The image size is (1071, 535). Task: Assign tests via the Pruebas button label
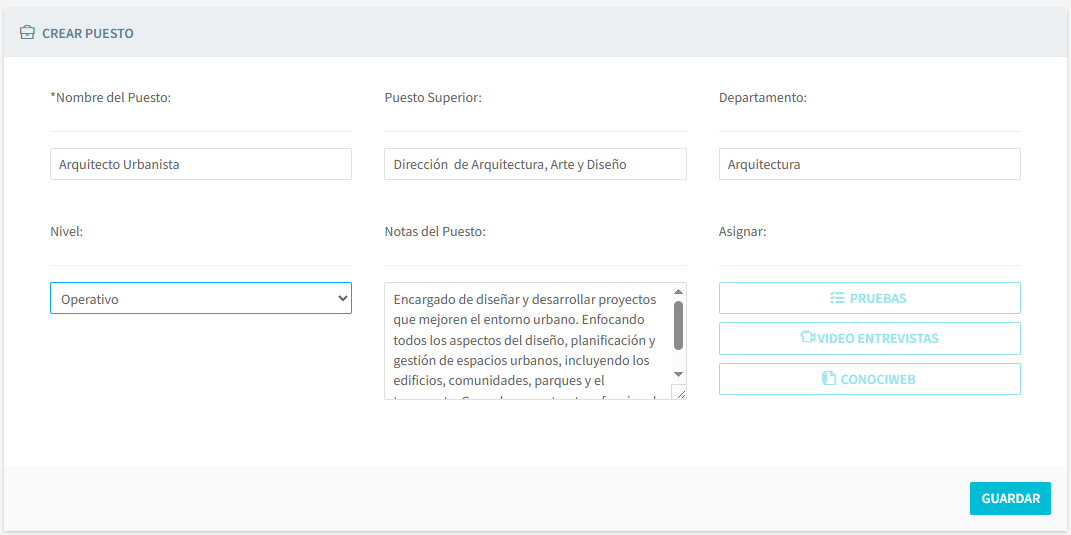click(878, 298)
